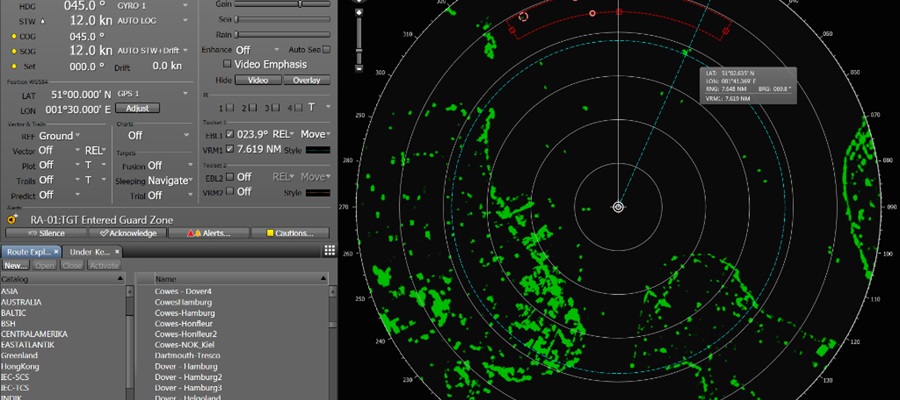This screenshot has height=400, width=900.
Task: Click own-ship symbol at radar center
Action: tap(618, 207)
